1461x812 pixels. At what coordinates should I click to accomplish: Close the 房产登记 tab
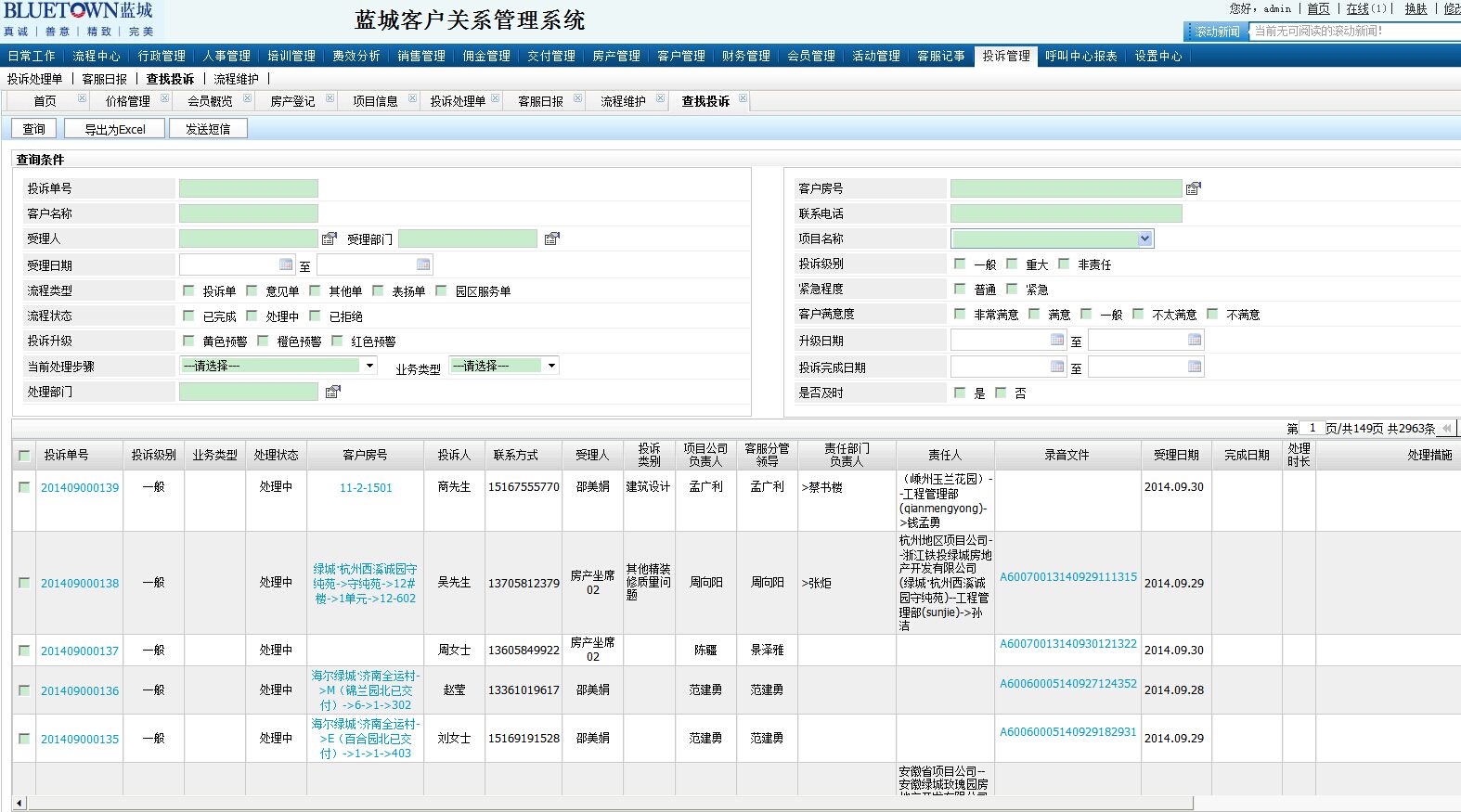(330, 97)
